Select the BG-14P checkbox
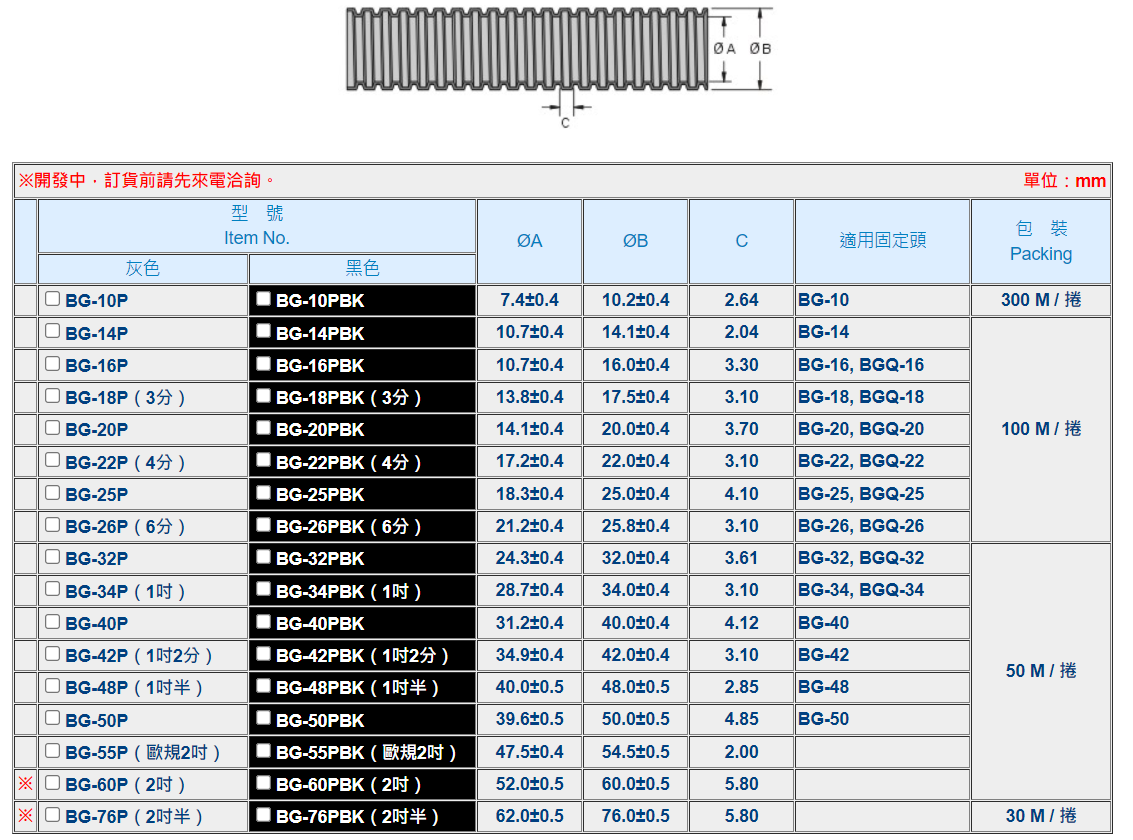 tap(53, 332)
